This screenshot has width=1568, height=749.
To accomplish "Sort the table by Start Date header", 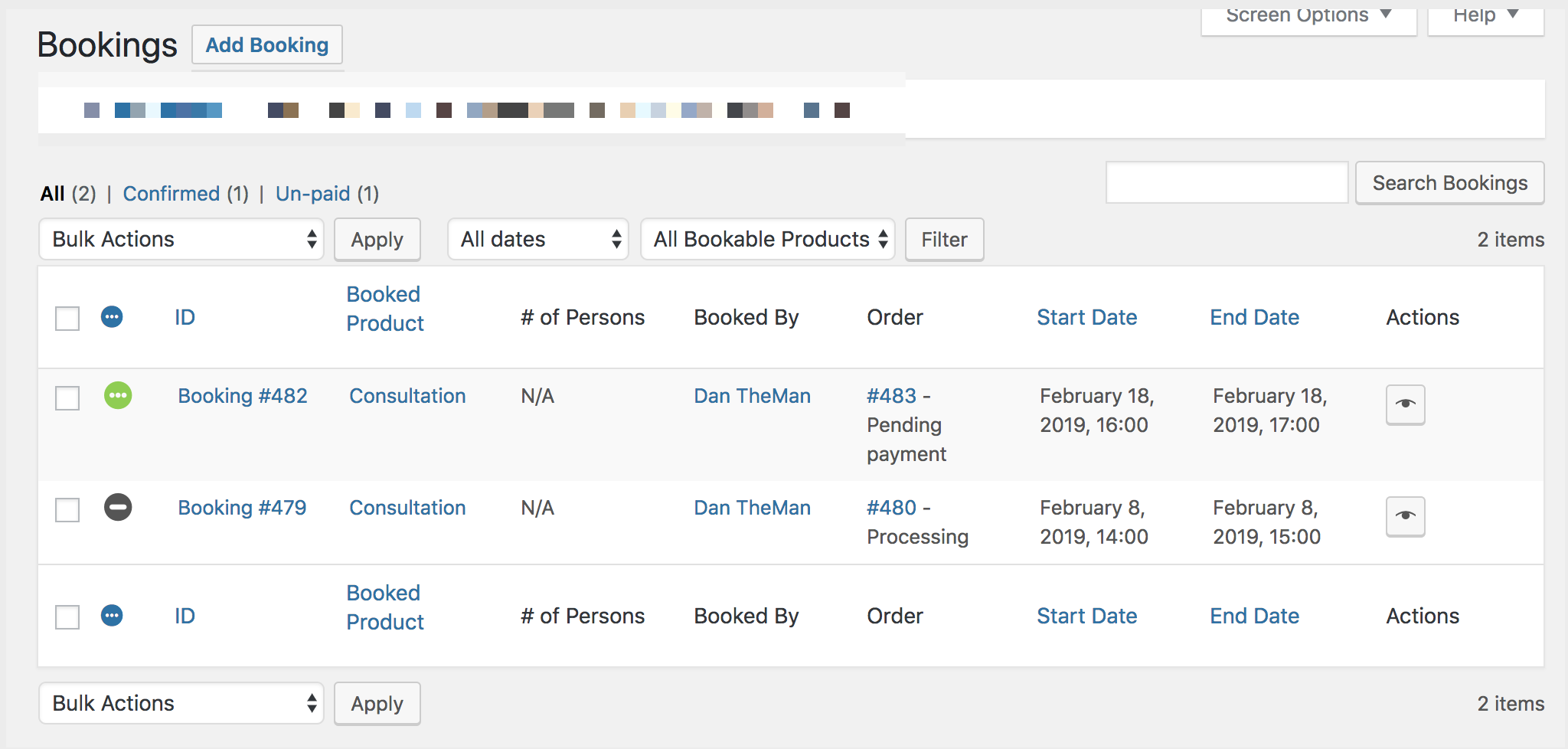I will click(1086, 317).
